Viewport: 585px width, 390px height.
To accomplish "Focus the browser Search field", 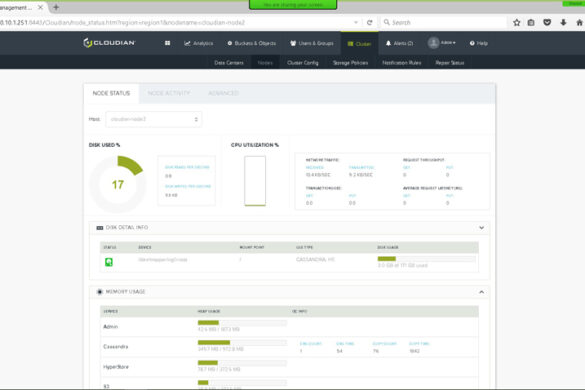I will coord(444,22).
